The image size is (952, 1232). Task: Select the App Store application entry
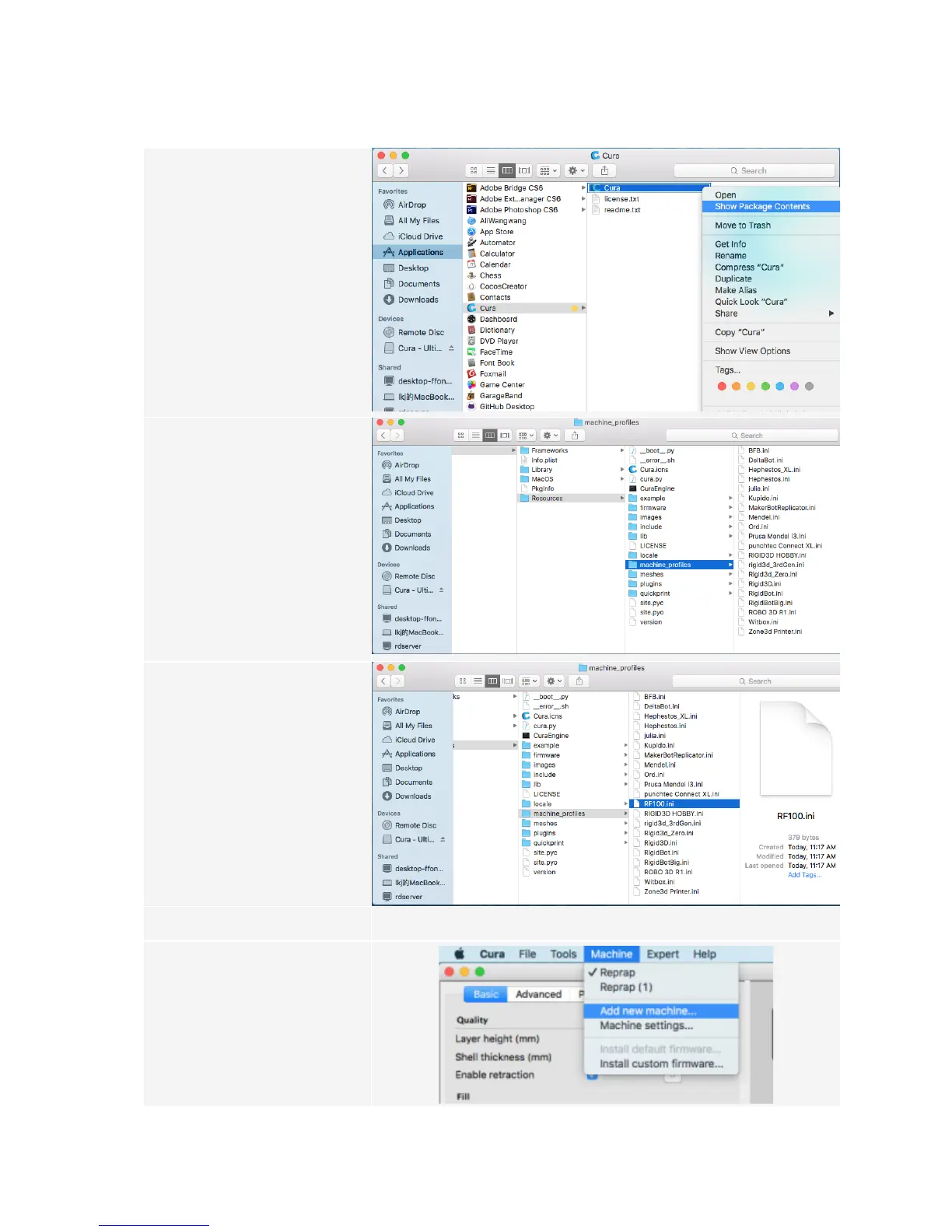tap(496, 232)
